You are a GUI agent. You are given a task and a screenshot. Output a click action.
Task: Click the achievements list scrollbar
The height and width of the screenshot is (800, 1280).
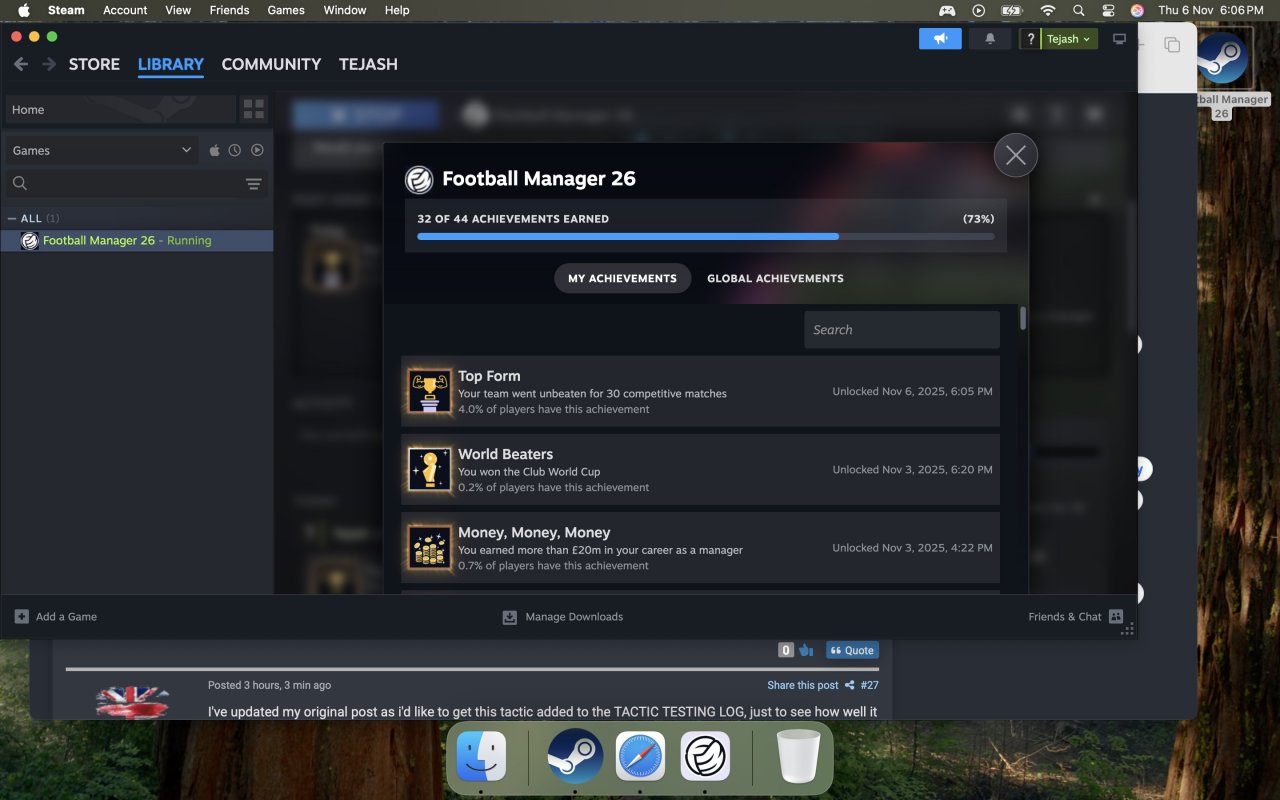coord(1023,318)
